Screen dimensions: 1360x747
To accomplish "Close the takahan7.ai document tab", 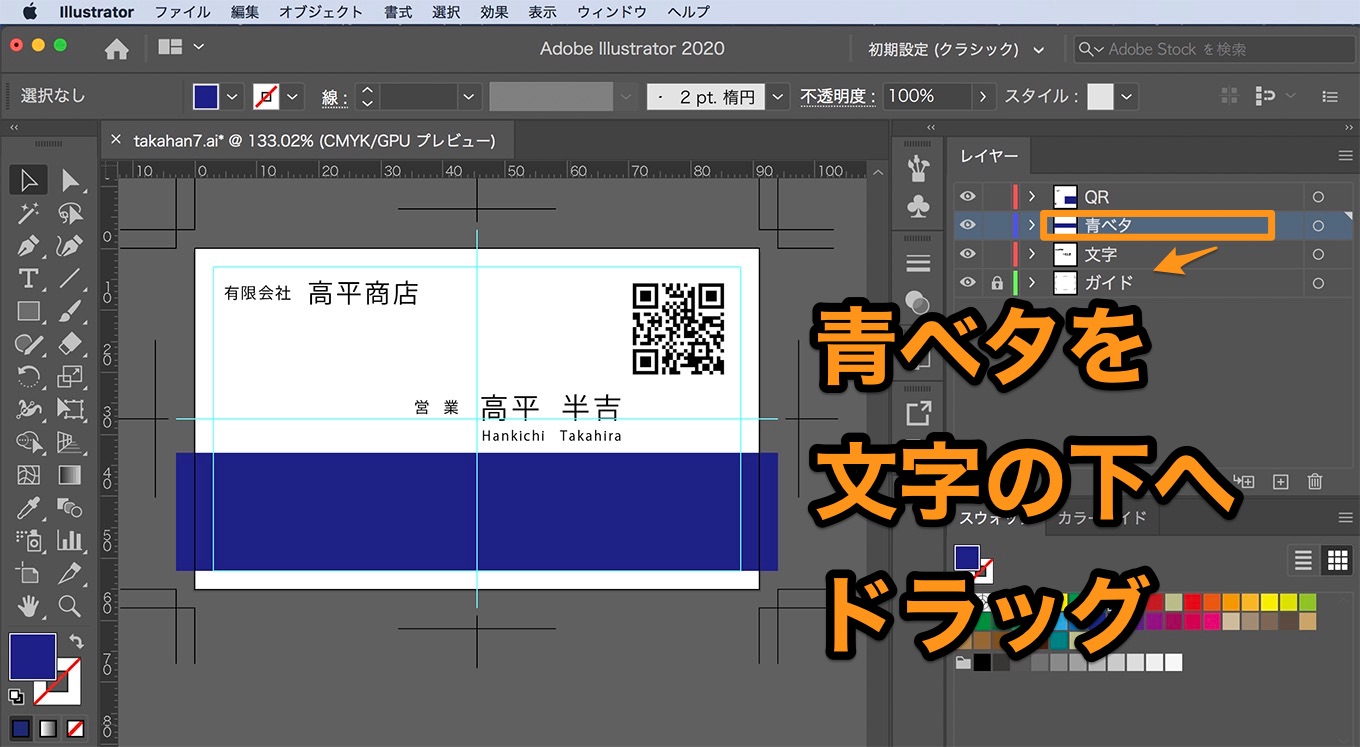I will [x=116, y=141].
